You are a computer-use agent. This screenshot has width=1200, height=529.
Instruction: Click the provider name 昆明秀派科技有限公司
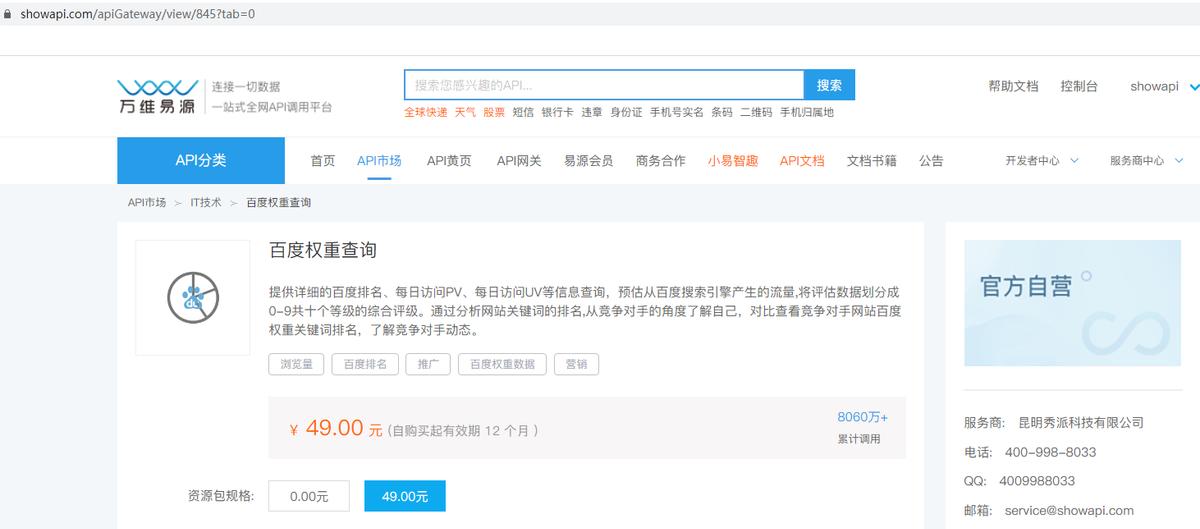[x=1081, y=423]
